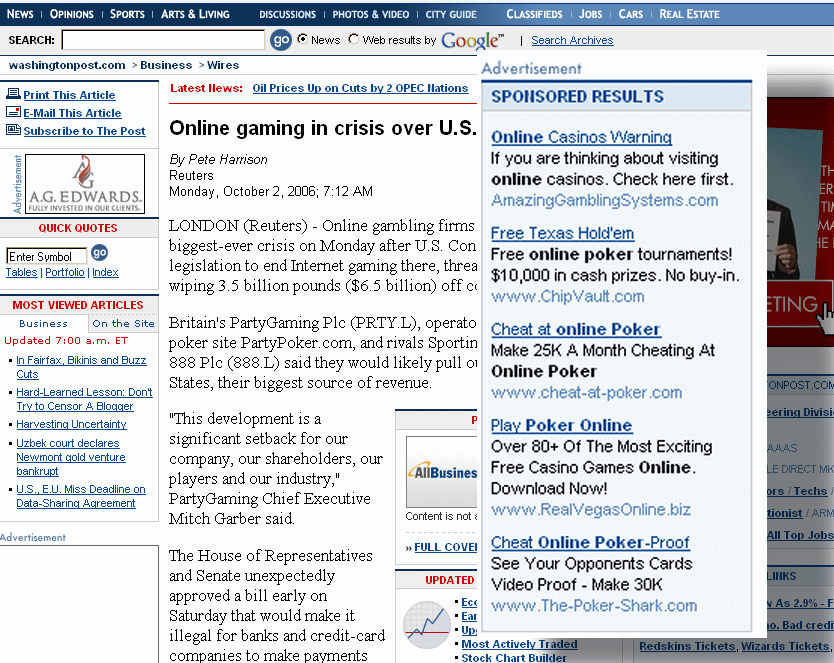Open the Jobs section
The width and height of the screenshot is (834, 663).
[x=590, y=14]
